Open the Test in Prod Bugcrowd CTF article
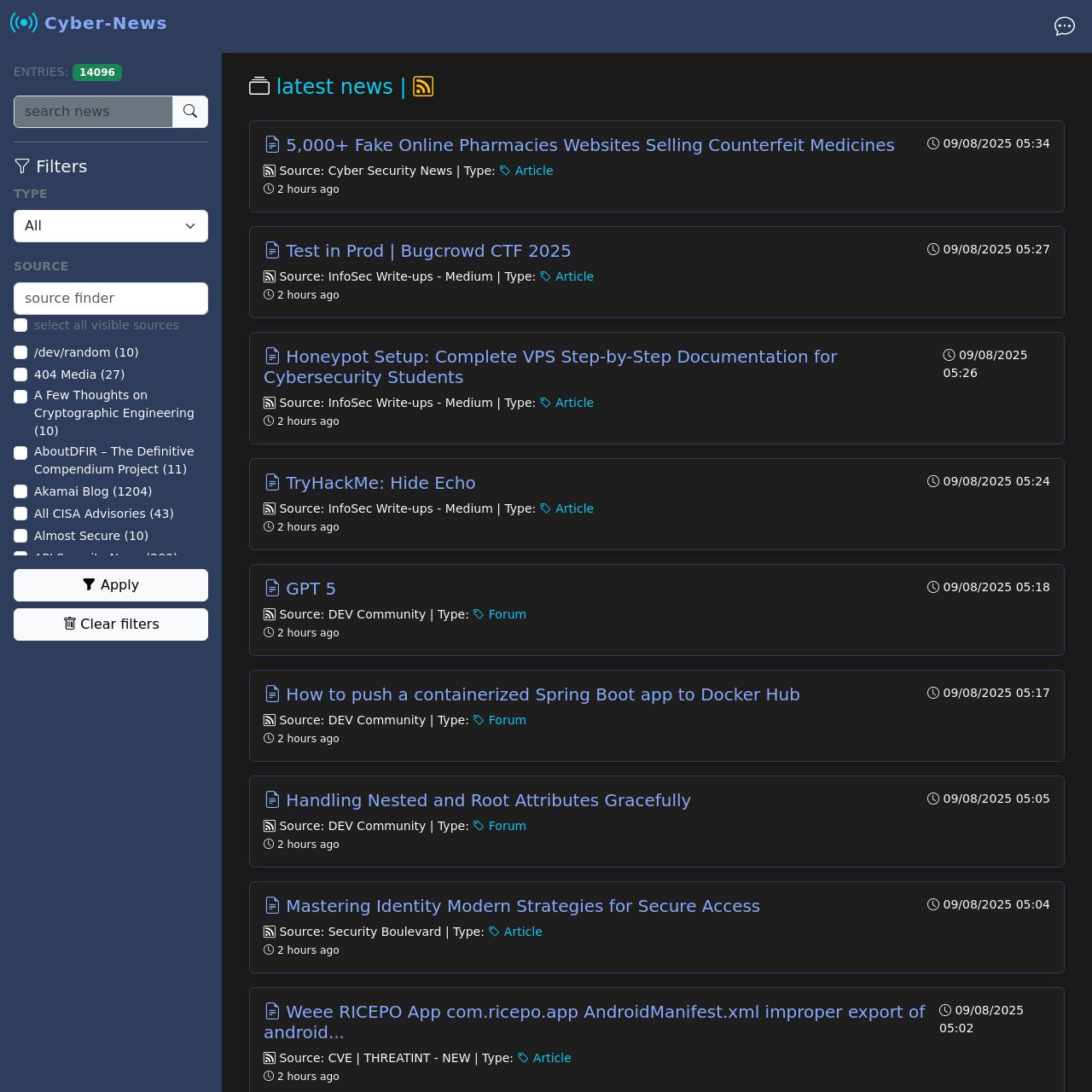 [x=427, y=251]
